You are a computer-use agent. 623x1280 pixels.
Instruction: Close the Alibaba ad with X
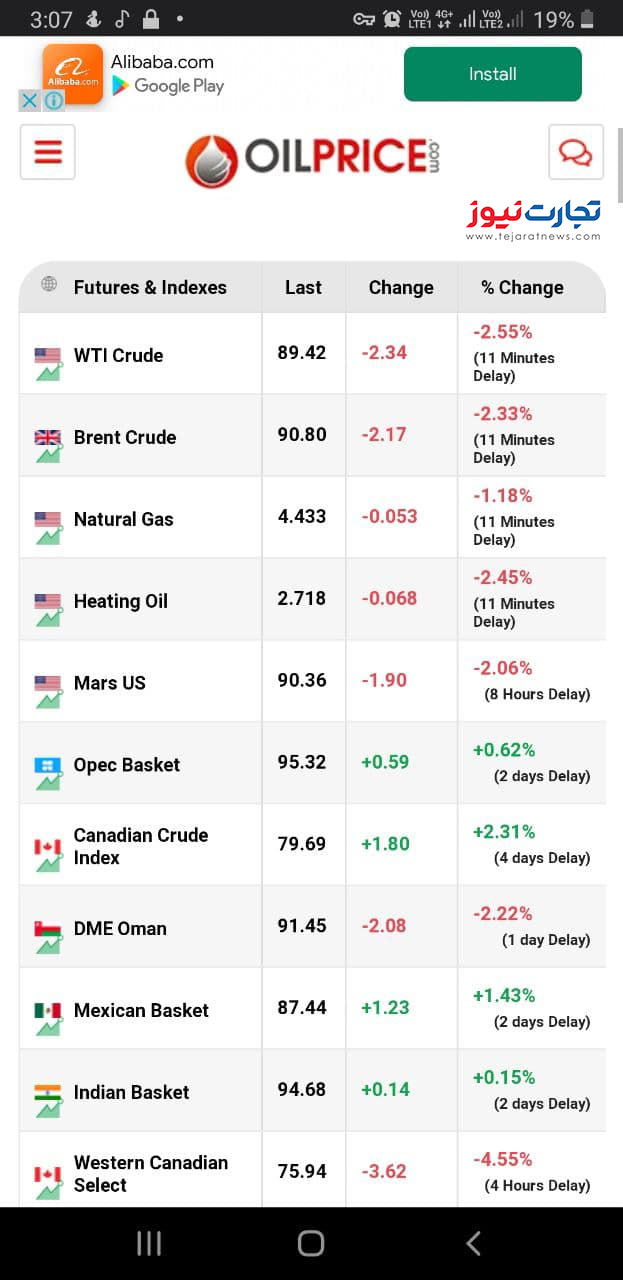pyautogui.click(x=30, y=100)
